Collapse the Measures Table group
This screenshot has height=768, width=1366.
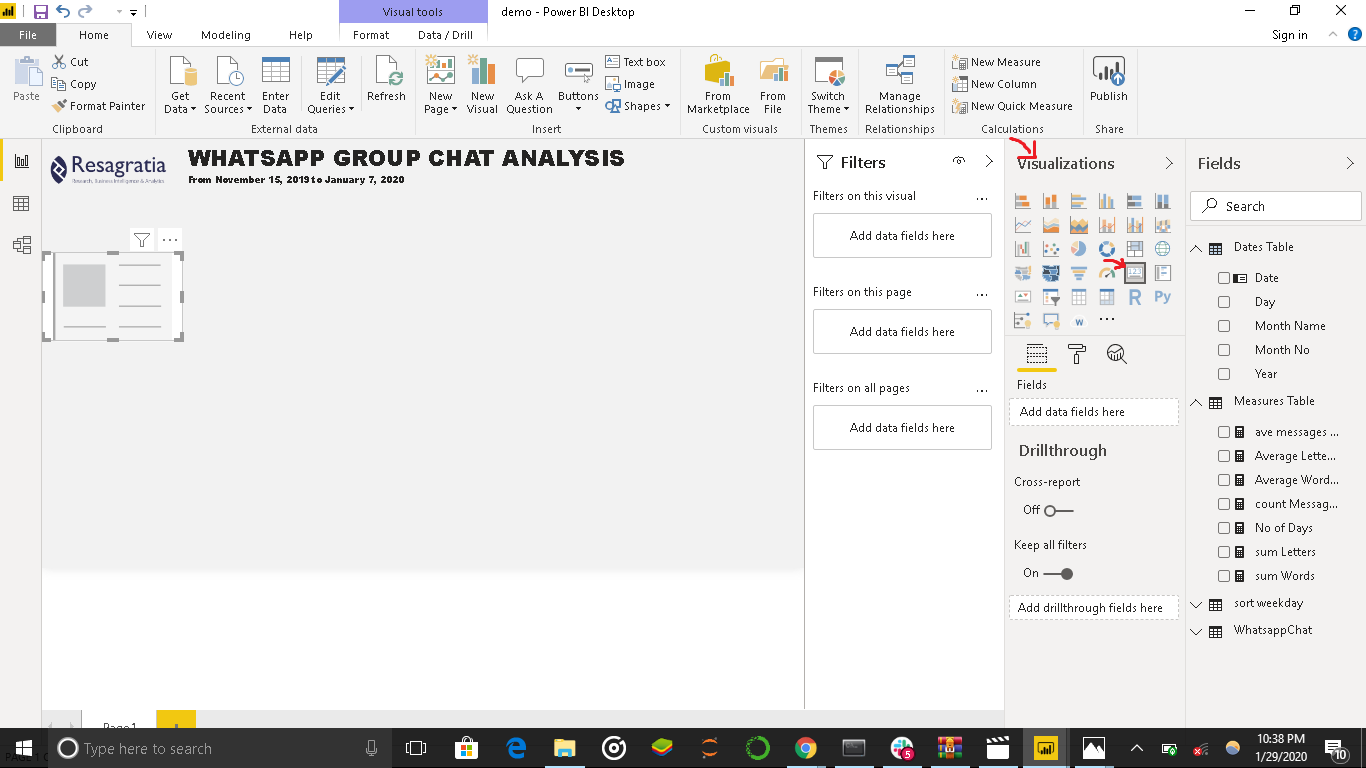tap(1196, 402)
